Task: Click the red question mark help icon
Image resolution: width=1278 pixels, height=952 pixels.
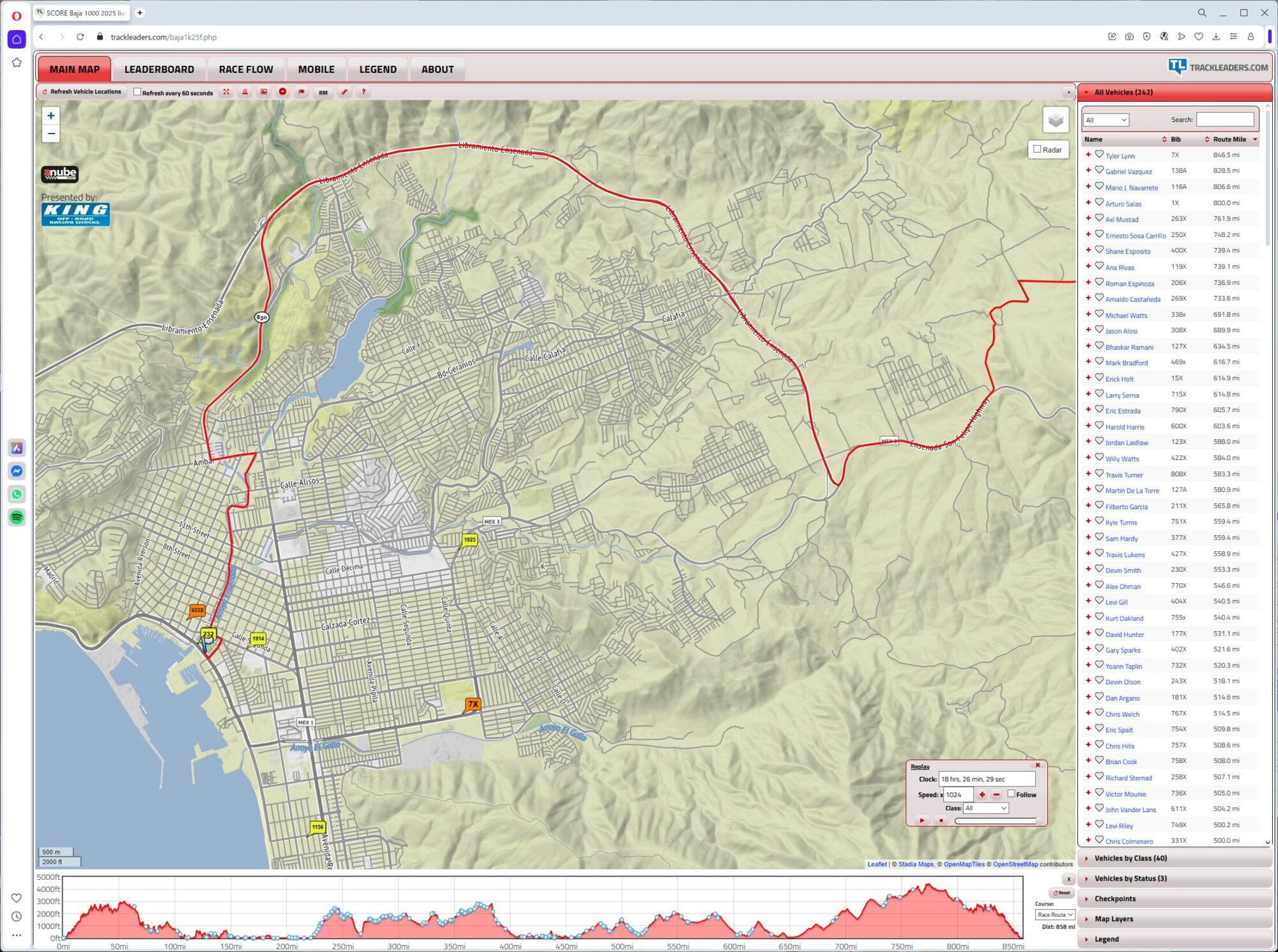Action: click(364, 92)
